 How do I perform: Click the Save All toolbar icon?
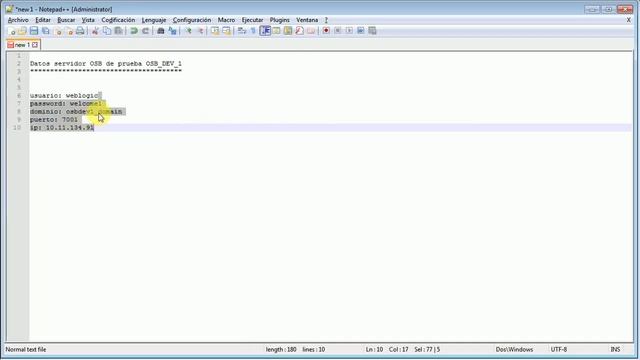(x=45, y=31)
